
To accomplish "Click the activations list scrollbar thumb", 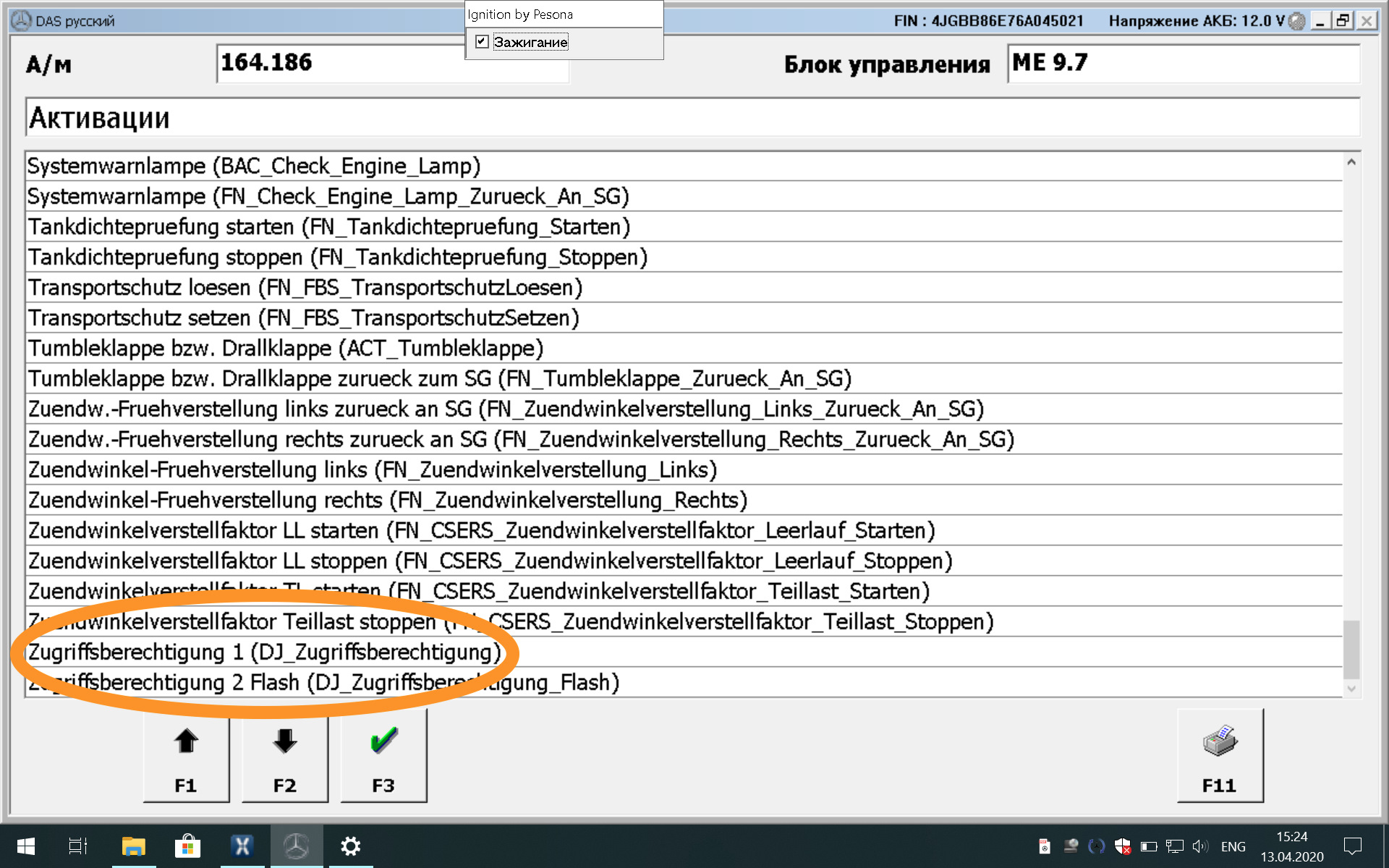I will pos(1351,649).
